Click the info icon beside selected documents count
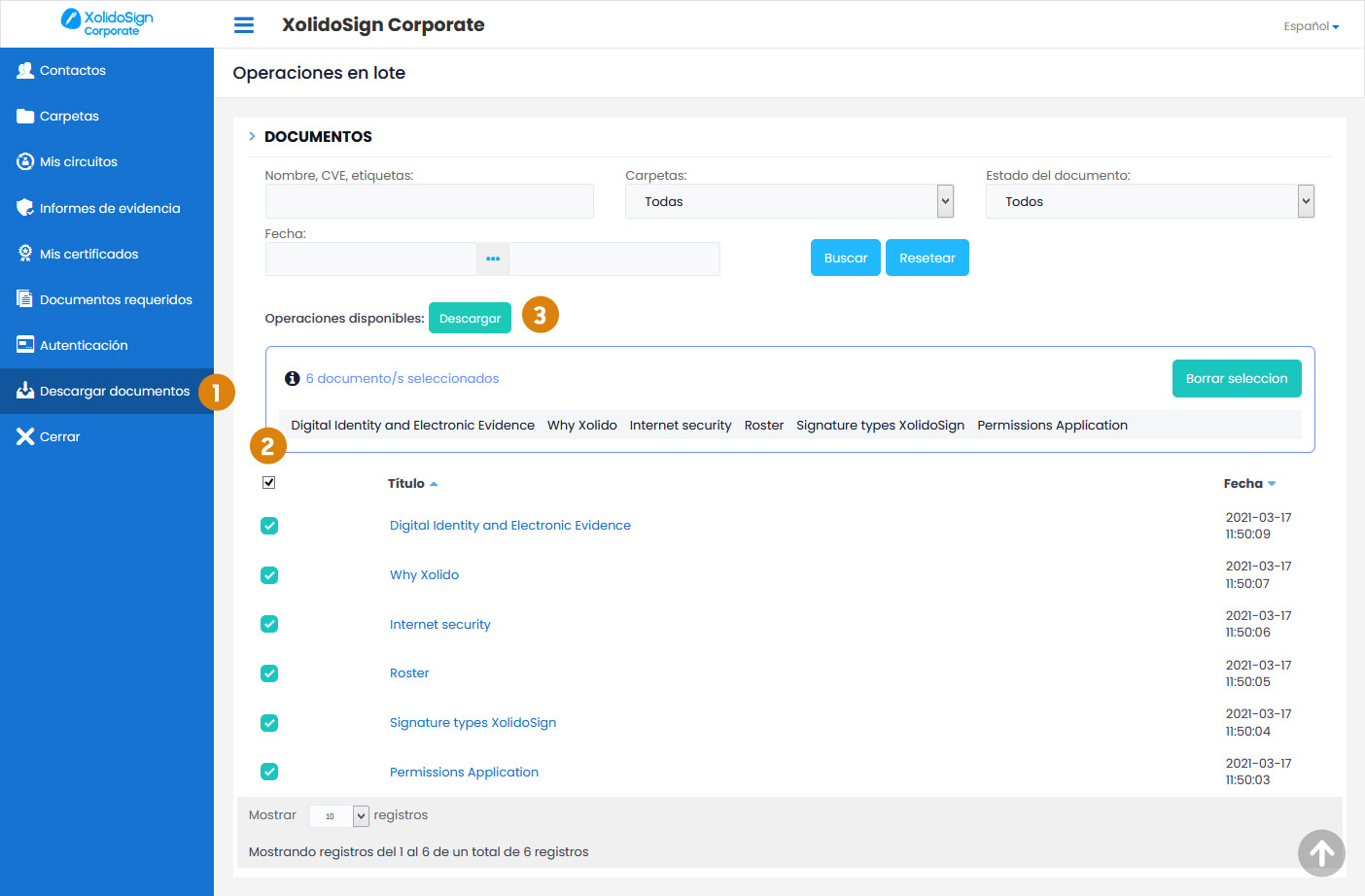Screen dimensions: 1365x896 pos(292,379)
